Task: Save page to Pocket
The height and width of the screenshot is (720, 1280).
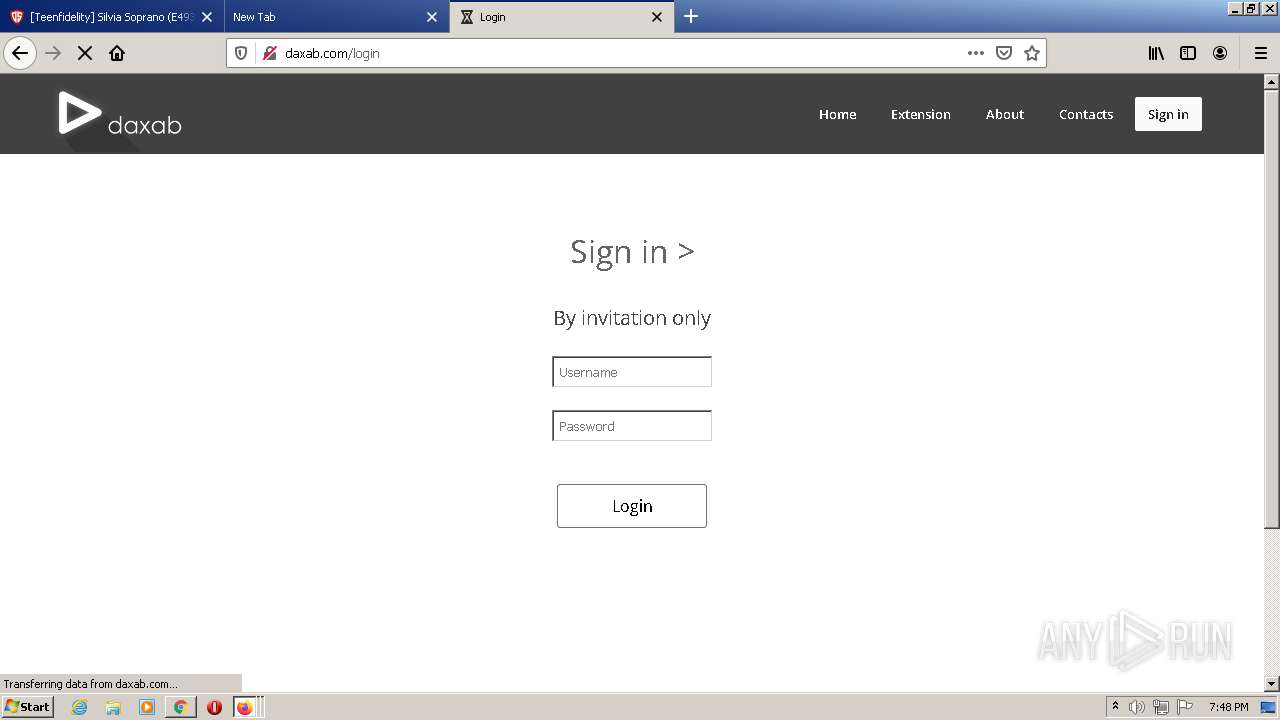Action: [1004, 53]
